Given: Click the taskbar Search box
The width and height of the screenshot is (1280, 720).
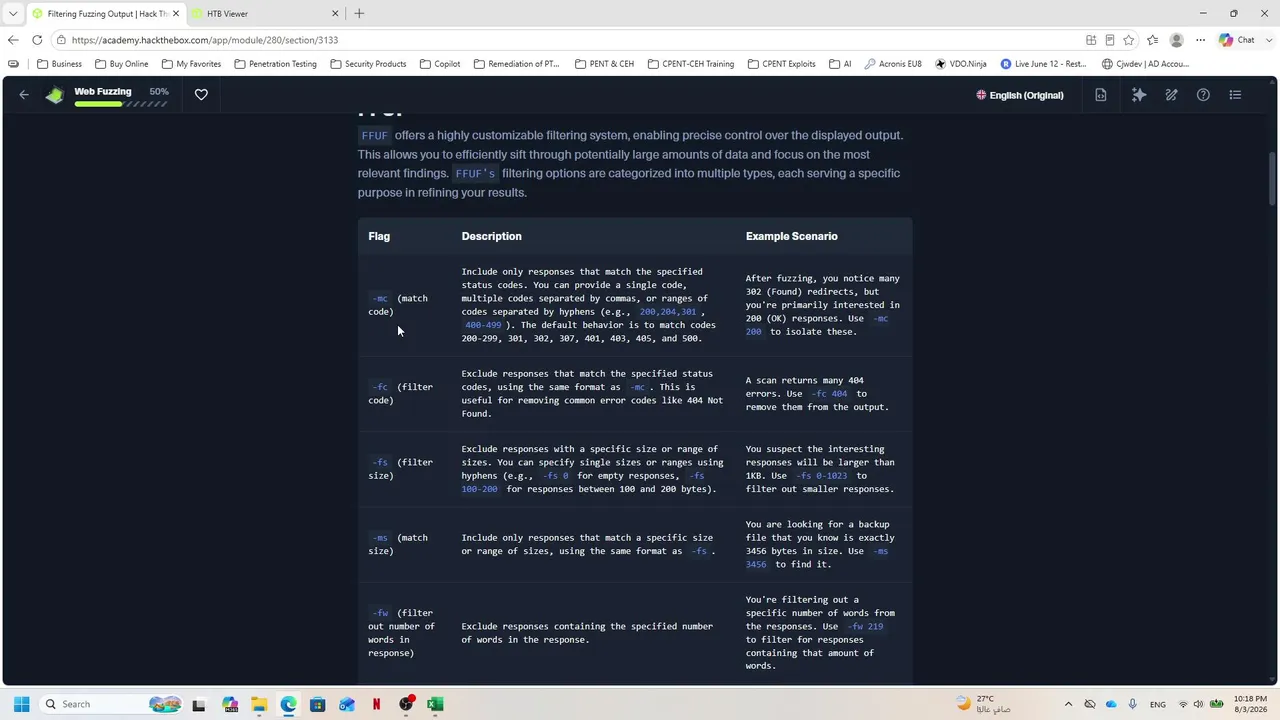Looking at the screenshot, I should pyautogui.click(x=111, y=704).
